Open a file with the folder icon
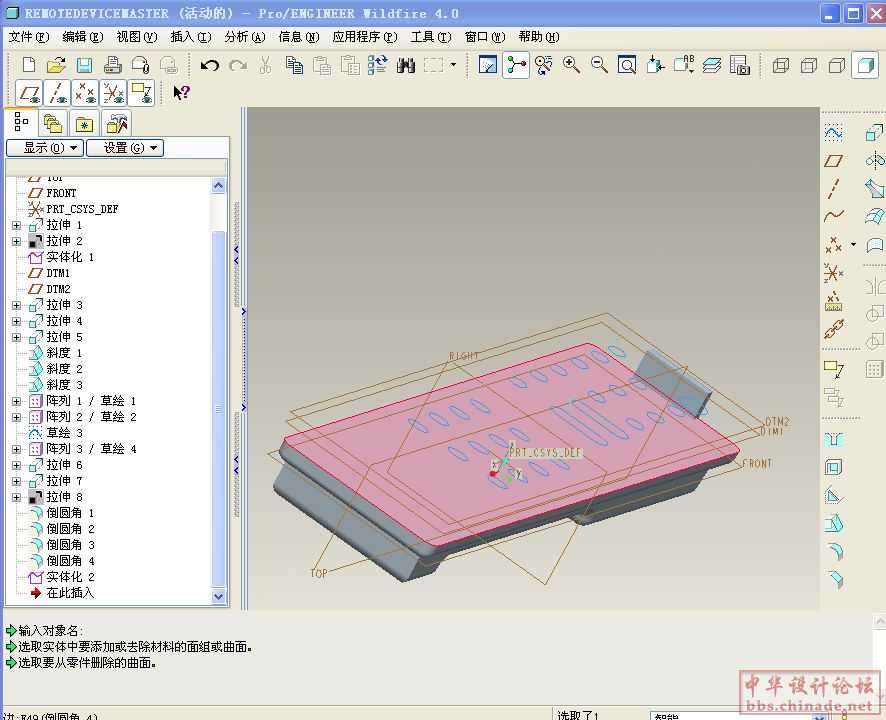The height and width of the screenshot is (720, 886). (x=57, y=65)
